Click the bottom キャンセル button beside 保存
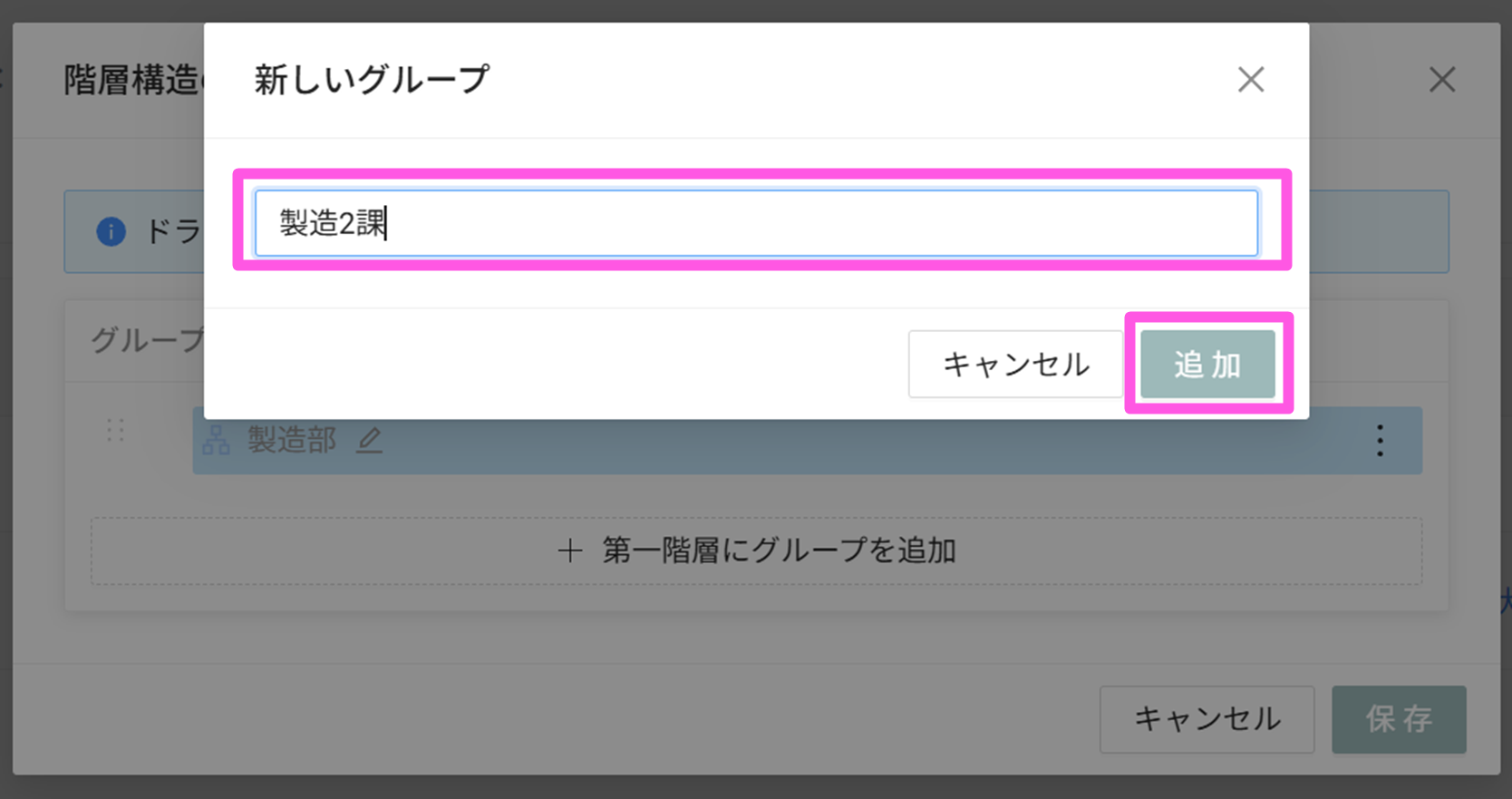The image size is (1512, 799). click(1207, 719)
